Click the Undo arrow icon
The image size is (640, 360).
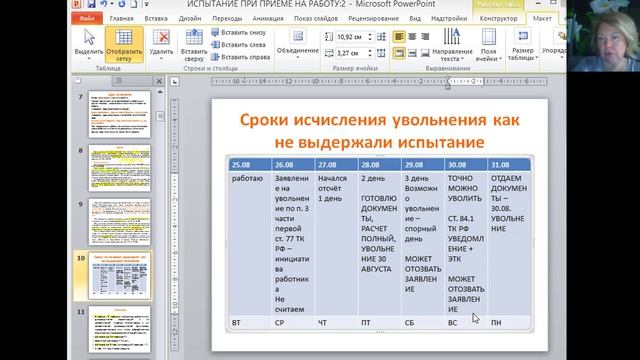click(x=104, y=4)
